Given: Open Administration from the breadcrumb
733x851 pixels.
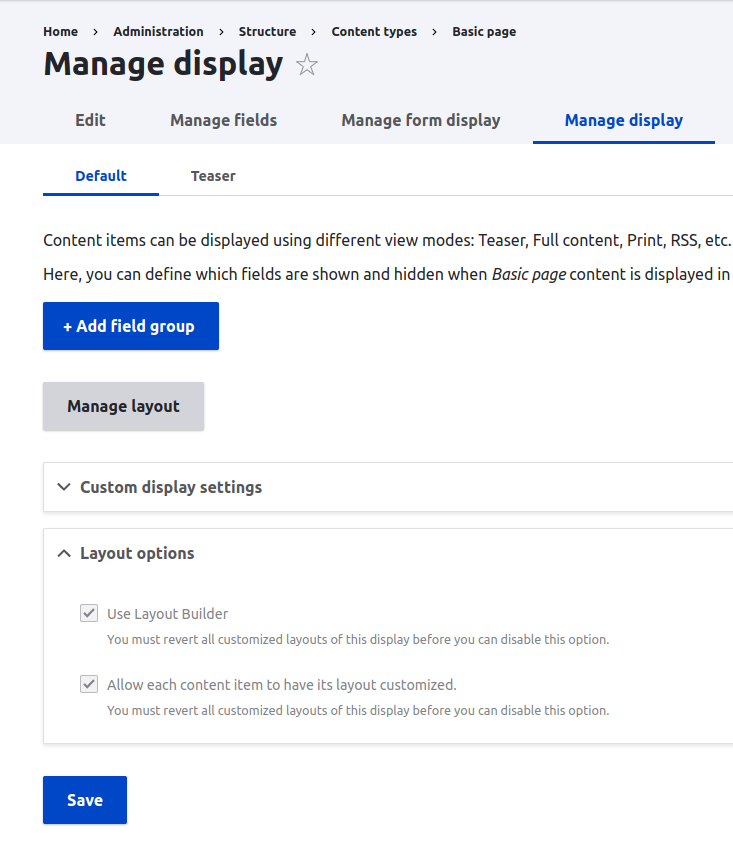Looking at the screenshot, I should pos(158,31).
